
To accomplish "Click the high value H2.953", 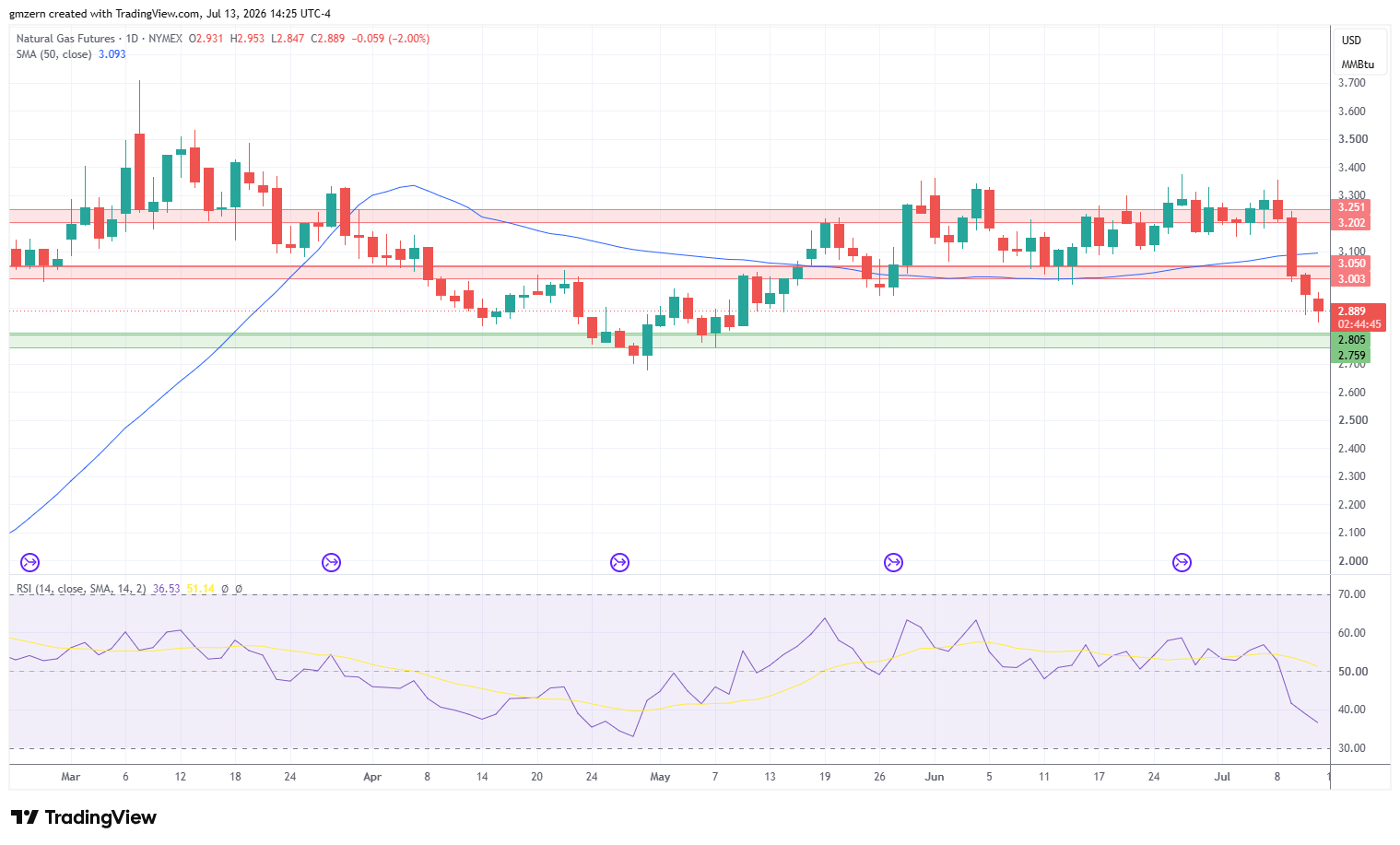I will pos(247,39).
